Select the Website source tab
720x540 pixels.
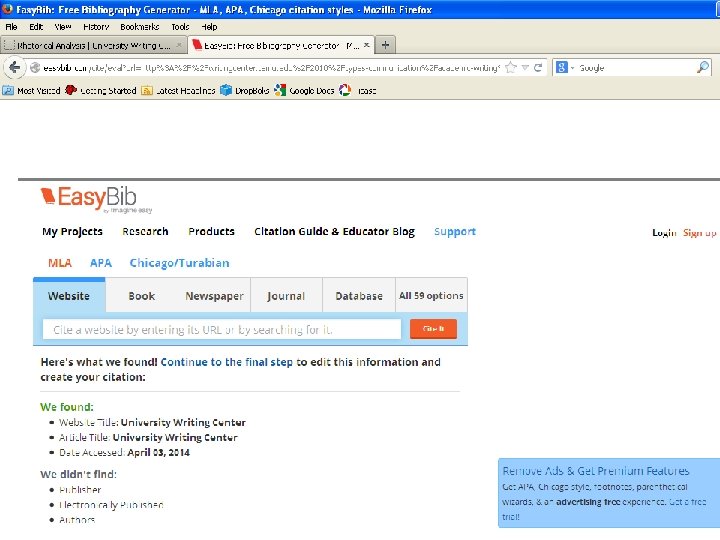click(69, 296)
